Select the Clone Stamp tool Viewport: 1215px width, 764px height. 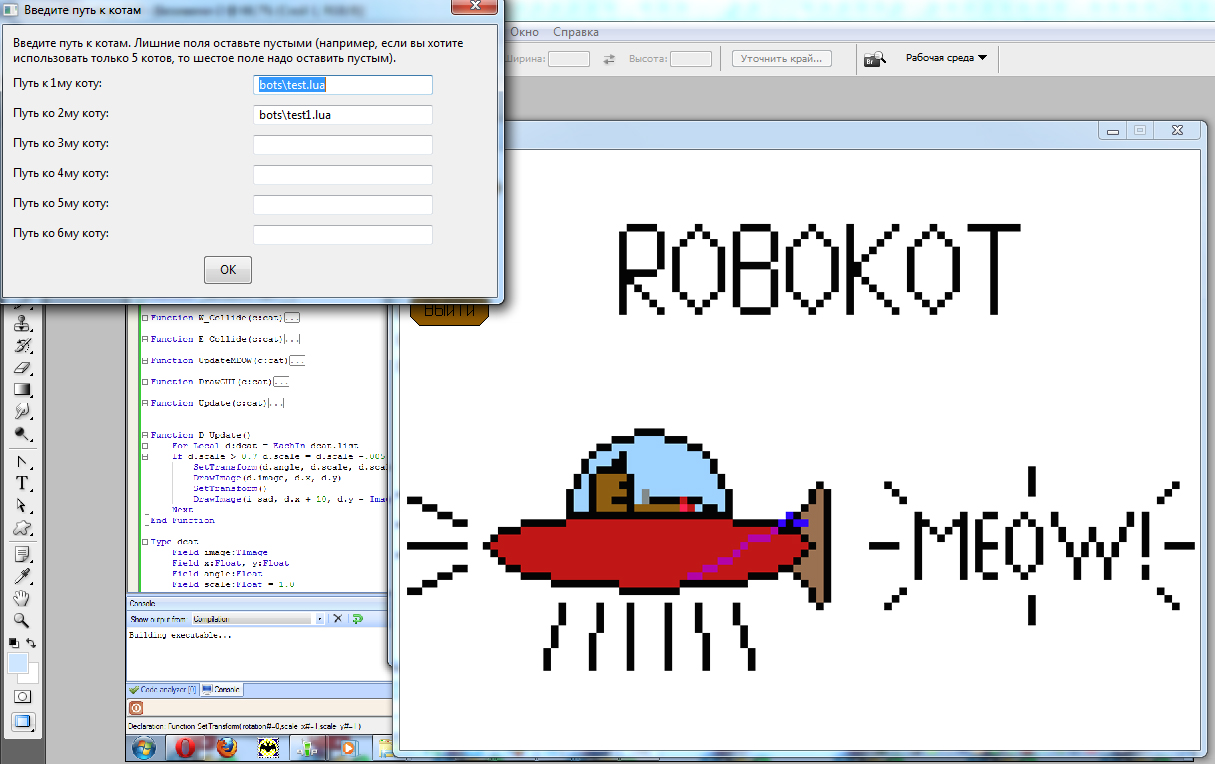pyautogui.click(x=22, y=324)
